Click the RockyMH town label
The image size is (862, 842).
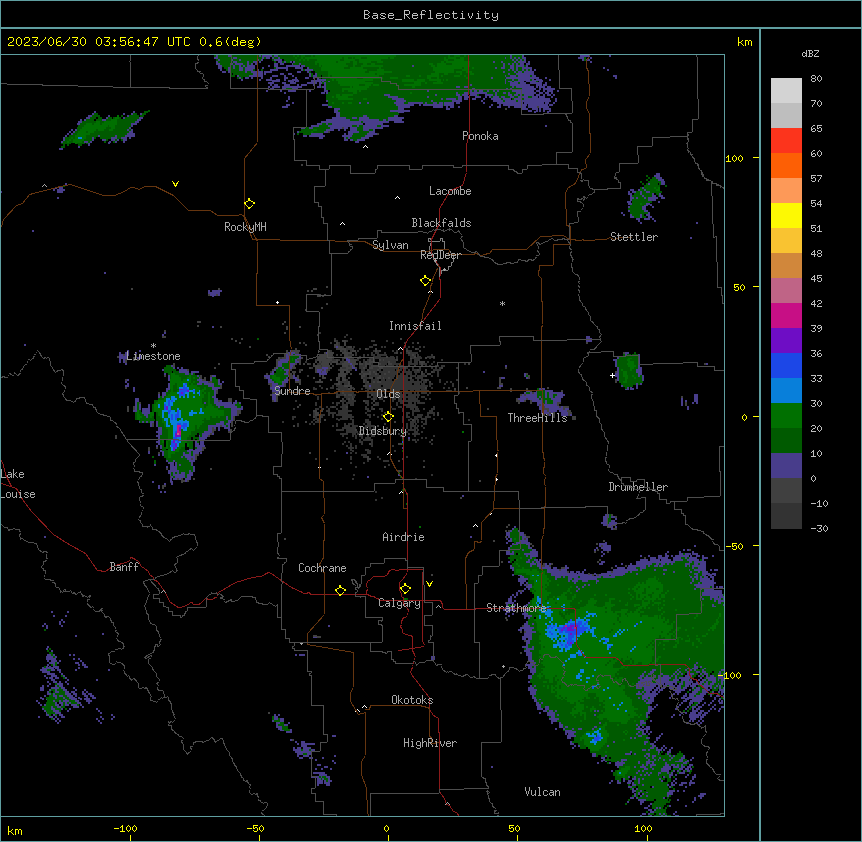[245, 227]
